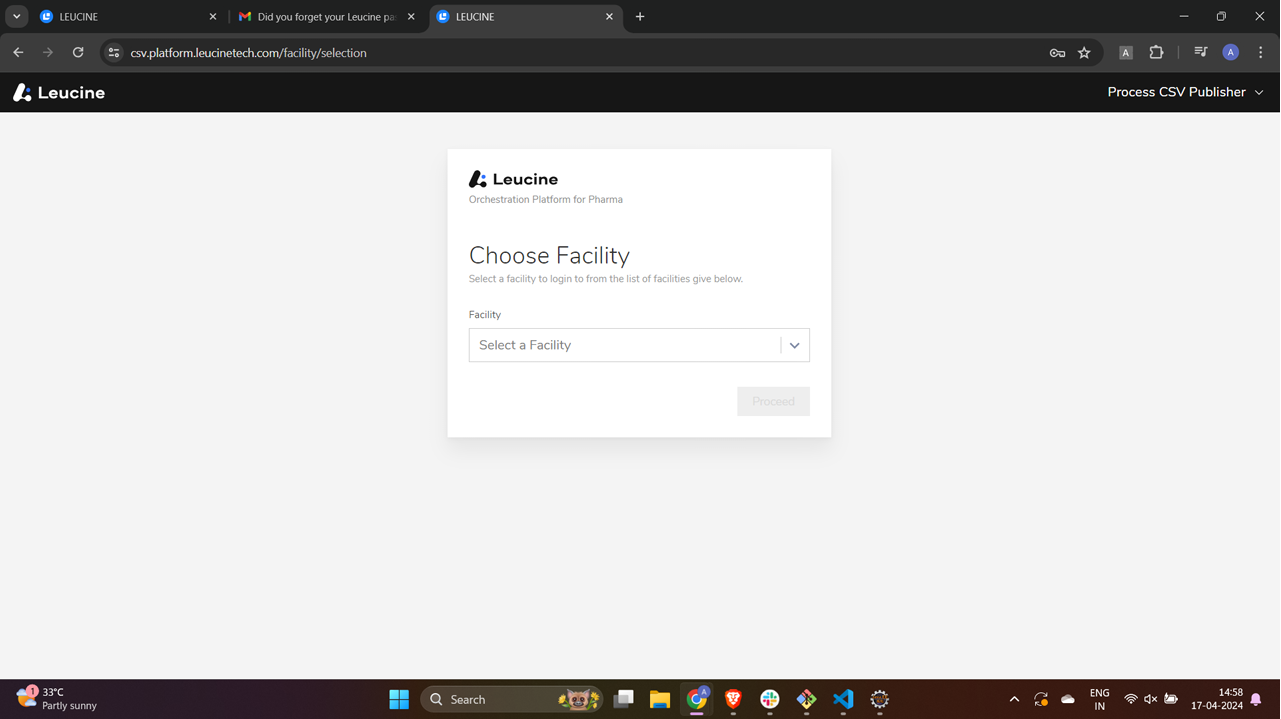
Task: Open the media controls icon
Action: tap(1201, 53)
